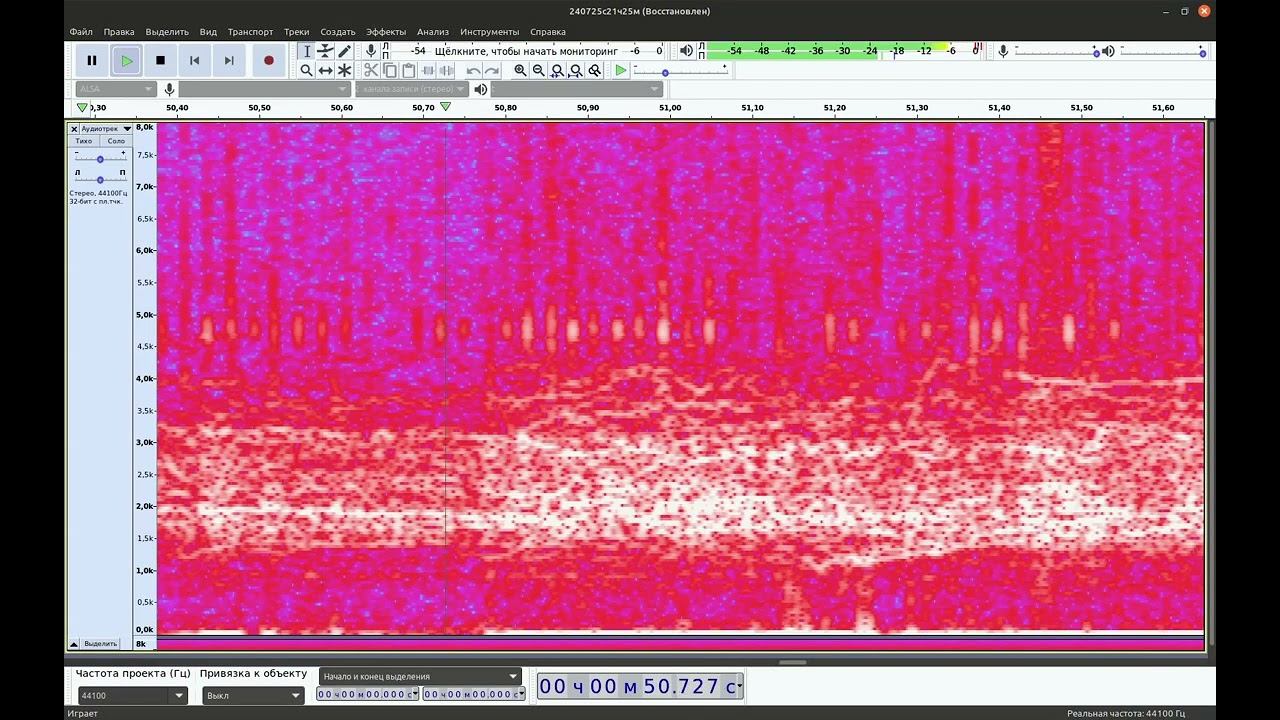Click the Zoom toggle icon
1280x720 pixels.
click(x=595, y=70)
